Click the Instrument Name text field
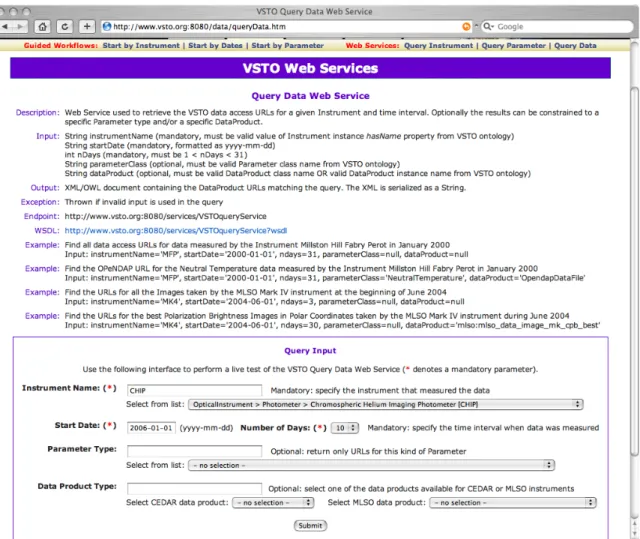This screenshot has height=539, width=640. click(194, 390)
